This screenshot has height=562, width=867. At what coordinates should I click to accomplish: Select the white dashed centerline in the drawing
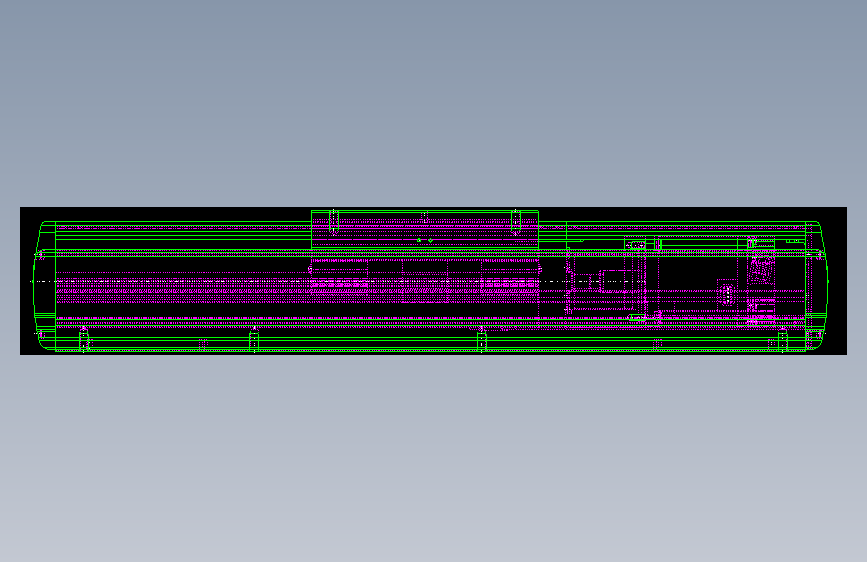coord(337,281)
